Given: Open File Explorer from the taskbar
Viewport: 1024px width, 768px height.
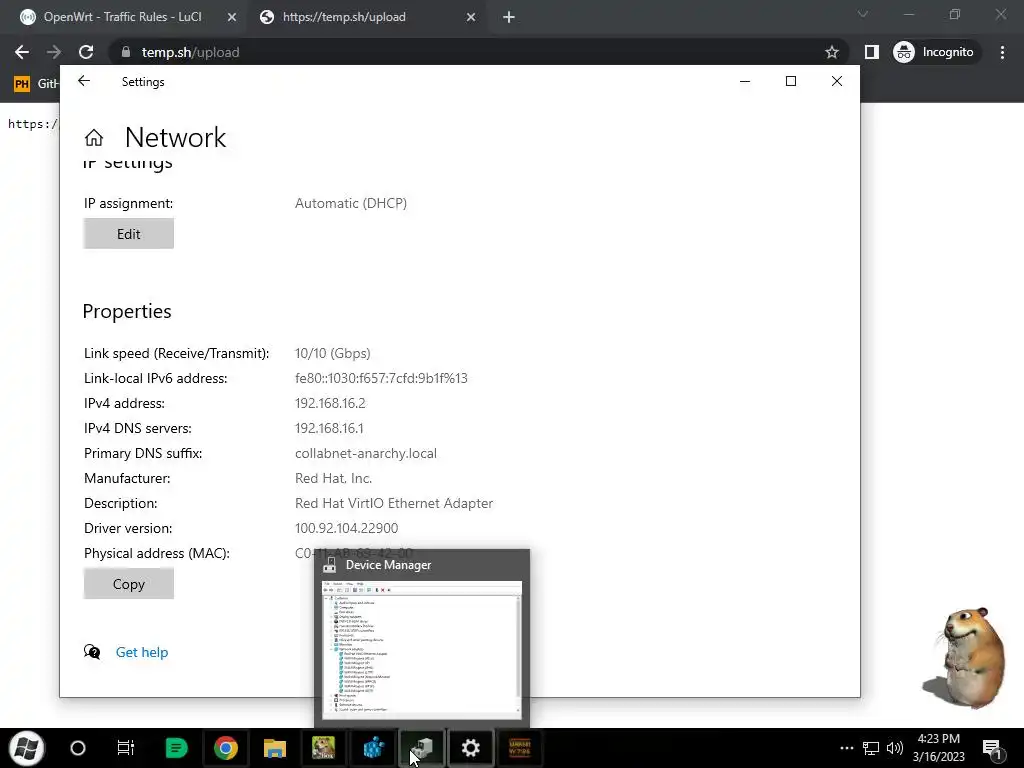Looking at the screenshot, I should tap(275, 748).
